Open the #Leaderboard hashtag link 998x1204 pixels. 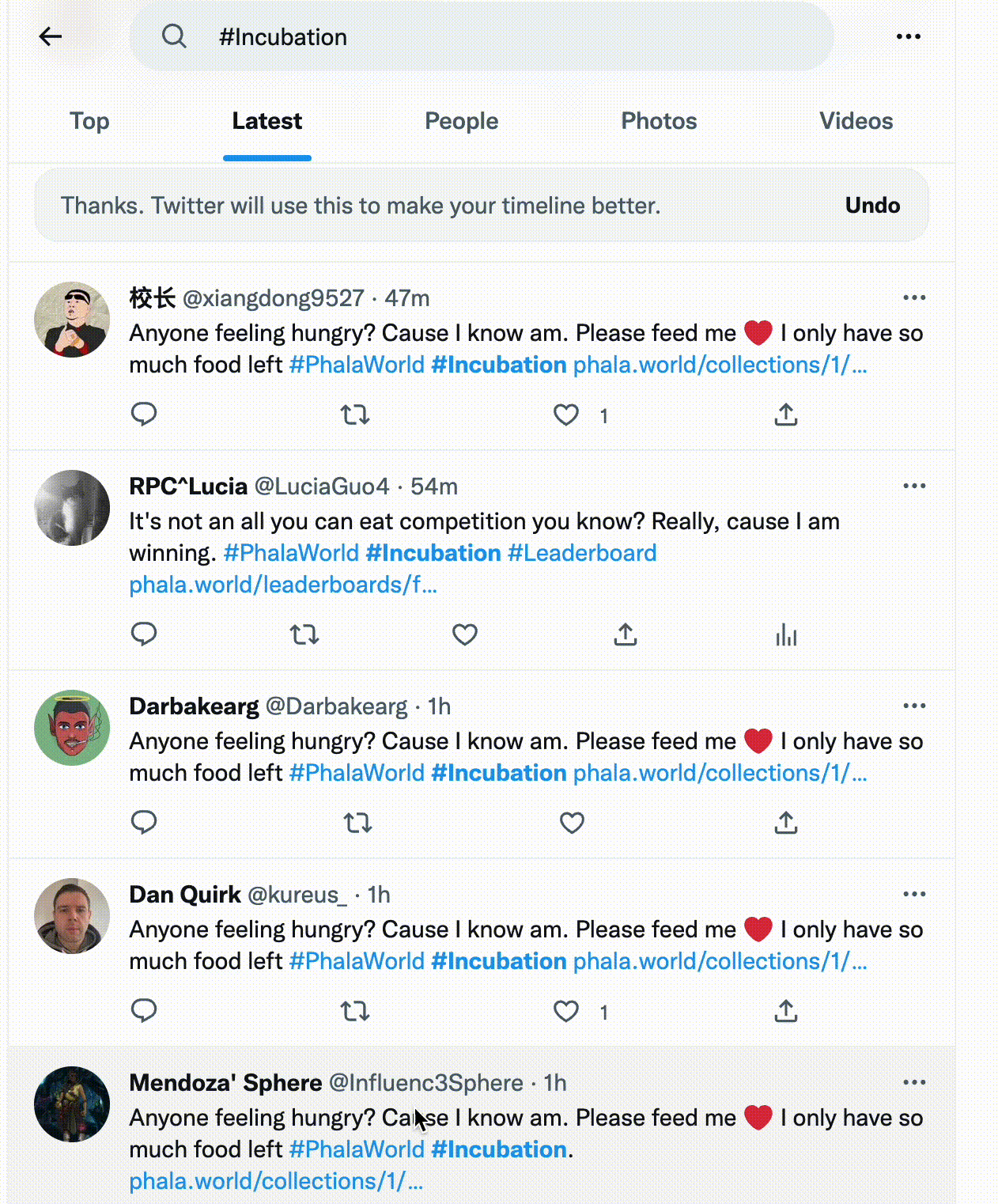tap(582, 553)
